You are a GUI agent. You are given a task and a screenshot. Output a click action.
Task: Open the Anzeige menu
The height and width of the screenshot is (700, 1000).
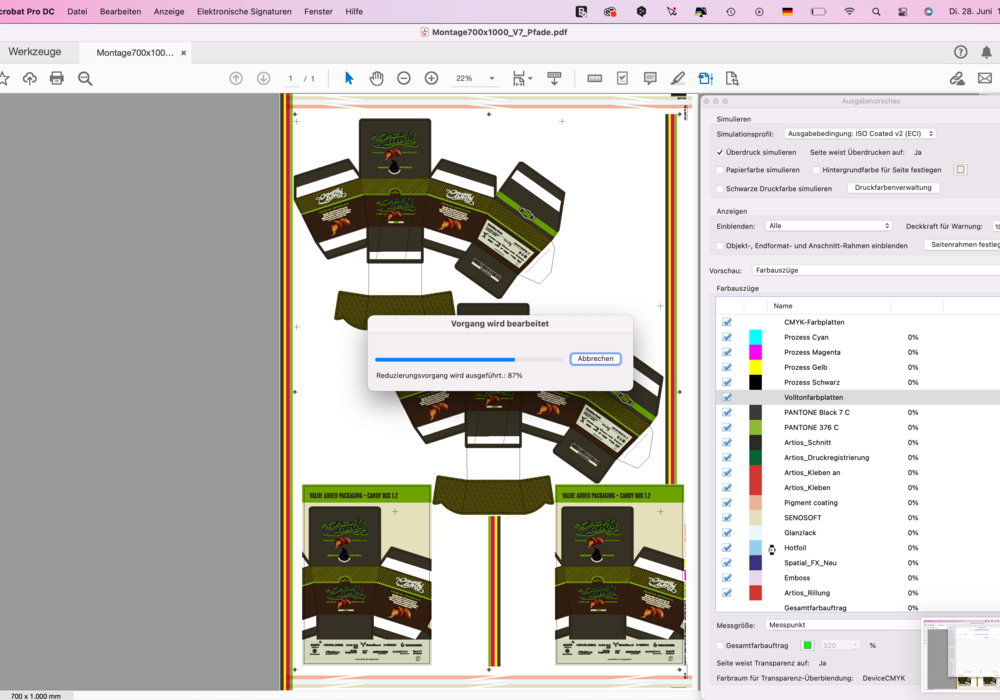click(169, 11)
